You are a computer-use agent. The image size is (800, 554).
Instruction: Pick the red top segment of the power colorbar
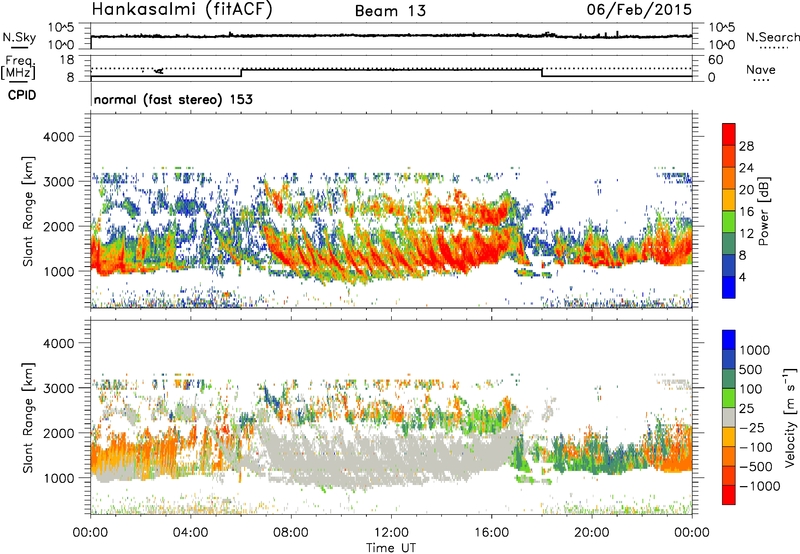(729, 135)
